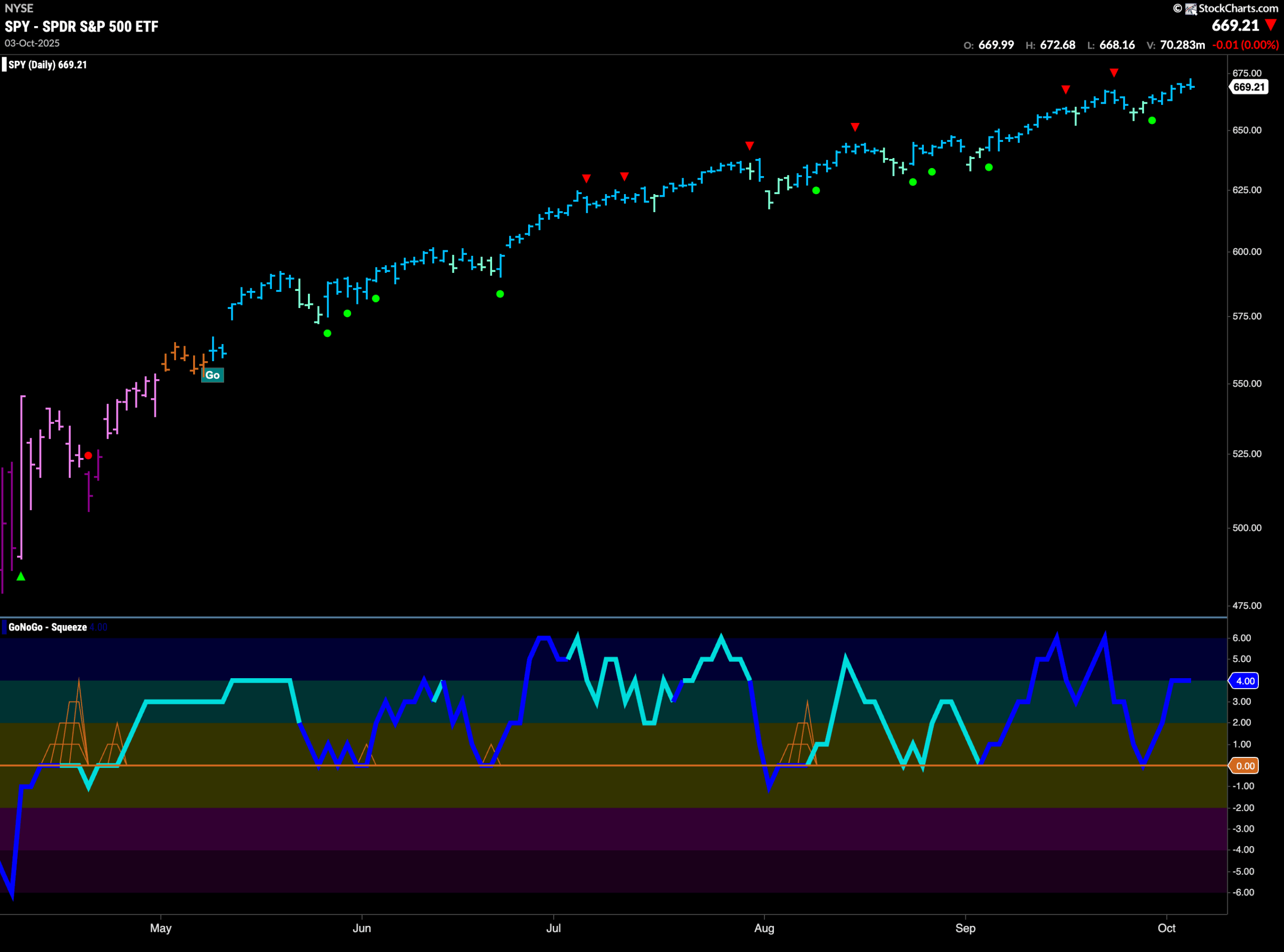The width and height of the screenshot is (1284, 952).
Task: Click the red down arrow beside 669.21 price
Action: click(1271, 25)
